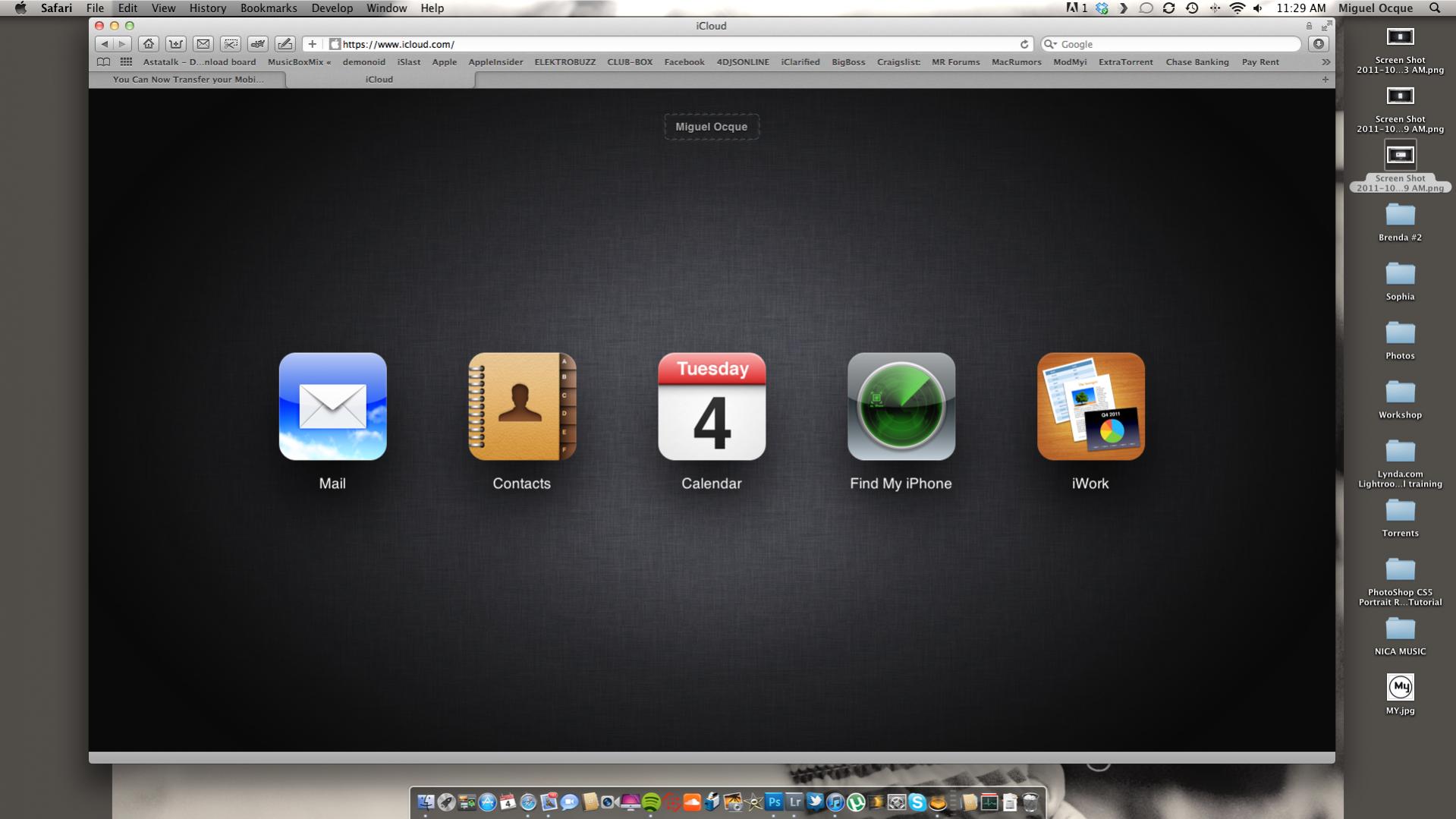Open the History menu
The image size is (1456, 819).
point(208,8)
